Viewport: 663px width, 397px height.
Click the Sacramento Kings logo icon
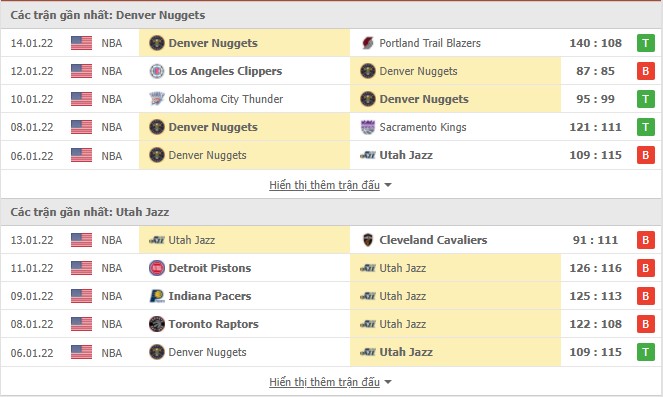pos(368,127)
